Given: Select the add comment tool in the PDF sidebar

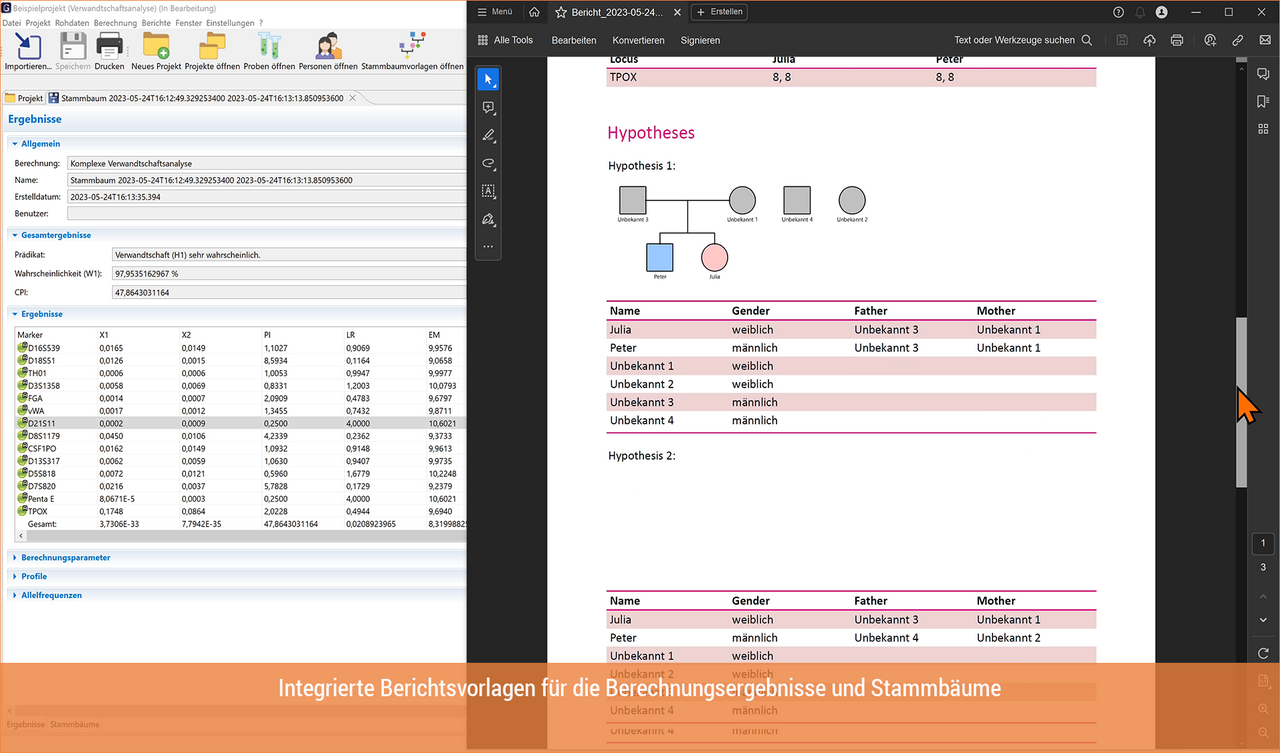Looking at the screenshot, I should click(x=488, y=107).
